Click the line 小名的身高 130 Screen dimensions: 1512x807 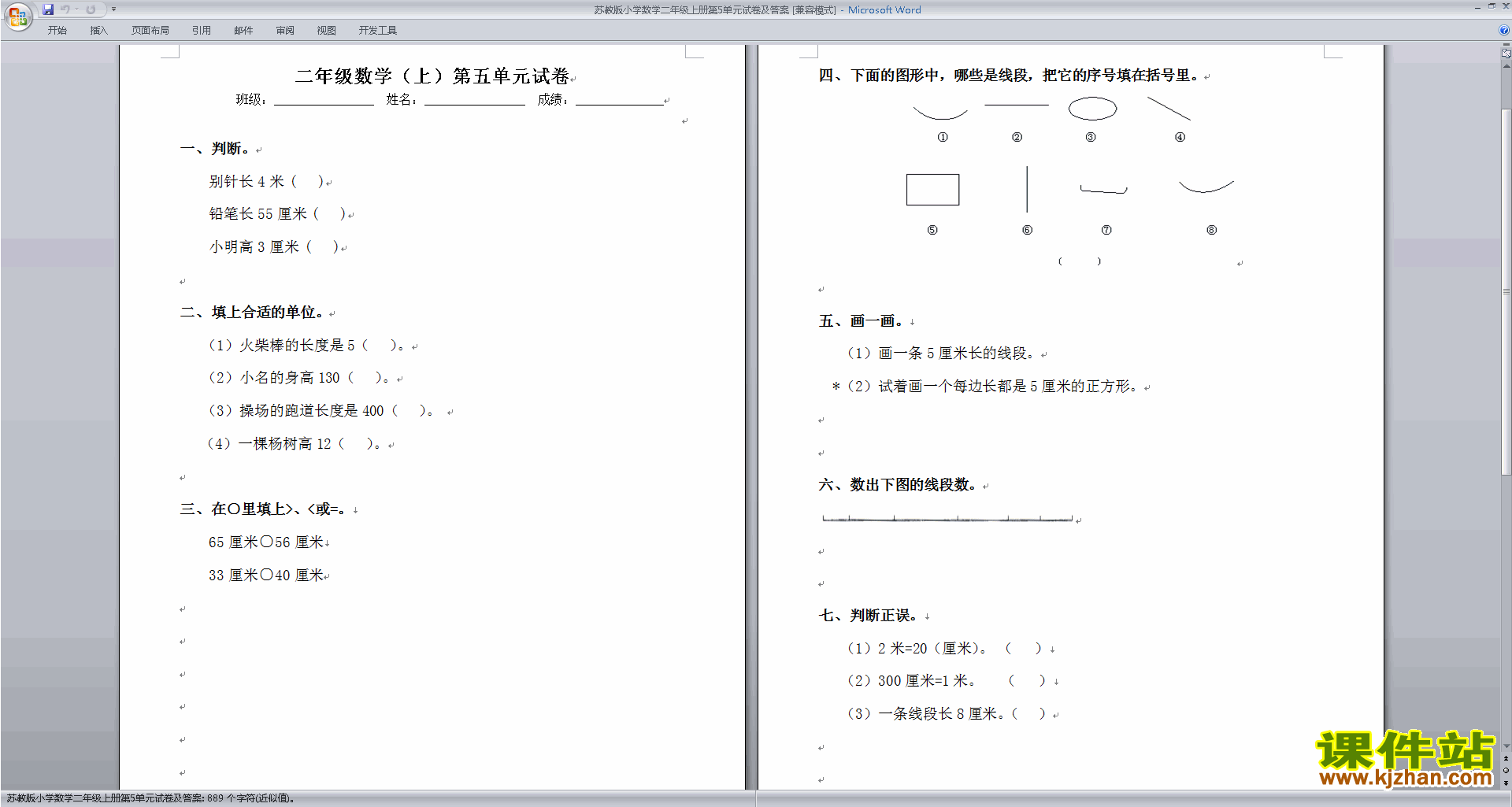click(x=298, y=378)
